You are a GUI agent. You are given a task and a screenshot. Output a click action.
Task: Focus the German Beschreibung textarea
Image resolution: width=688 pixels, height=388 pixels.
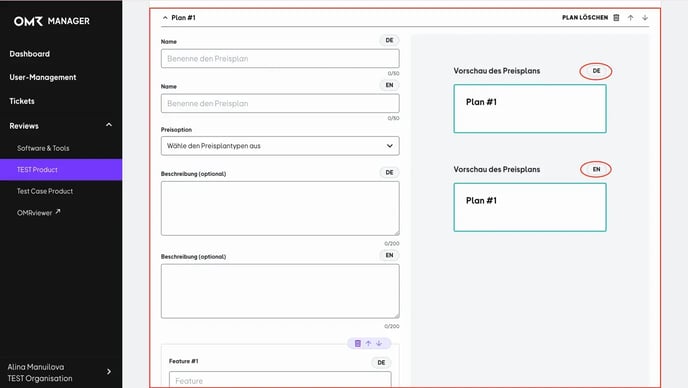tap(280, 208)
